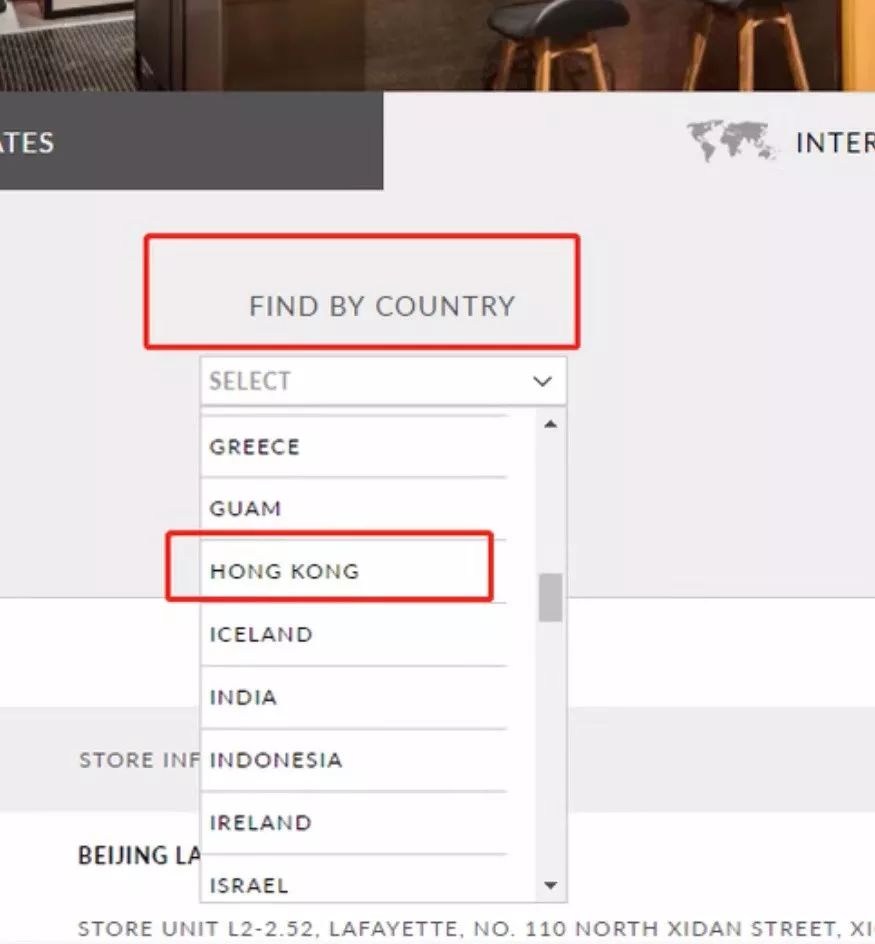Select GREECE from the country list

[x=255, y=446]
